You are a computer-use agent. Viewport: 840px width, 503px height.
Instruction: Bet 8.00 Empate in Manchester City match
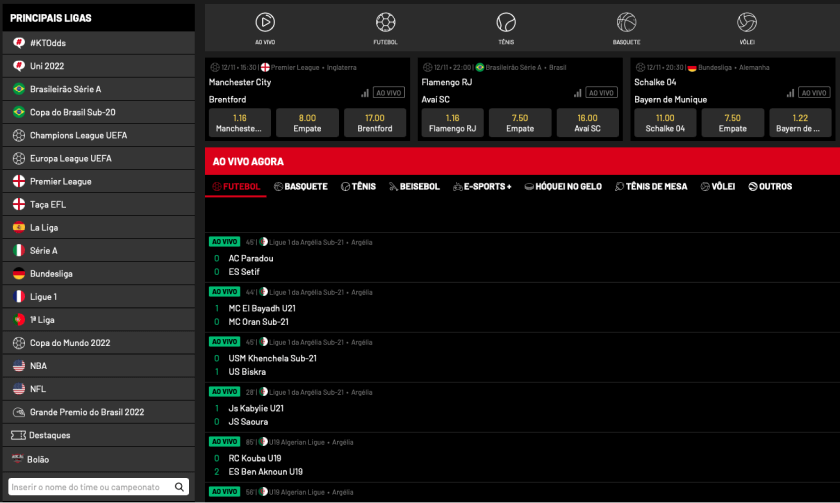point(307,123)
